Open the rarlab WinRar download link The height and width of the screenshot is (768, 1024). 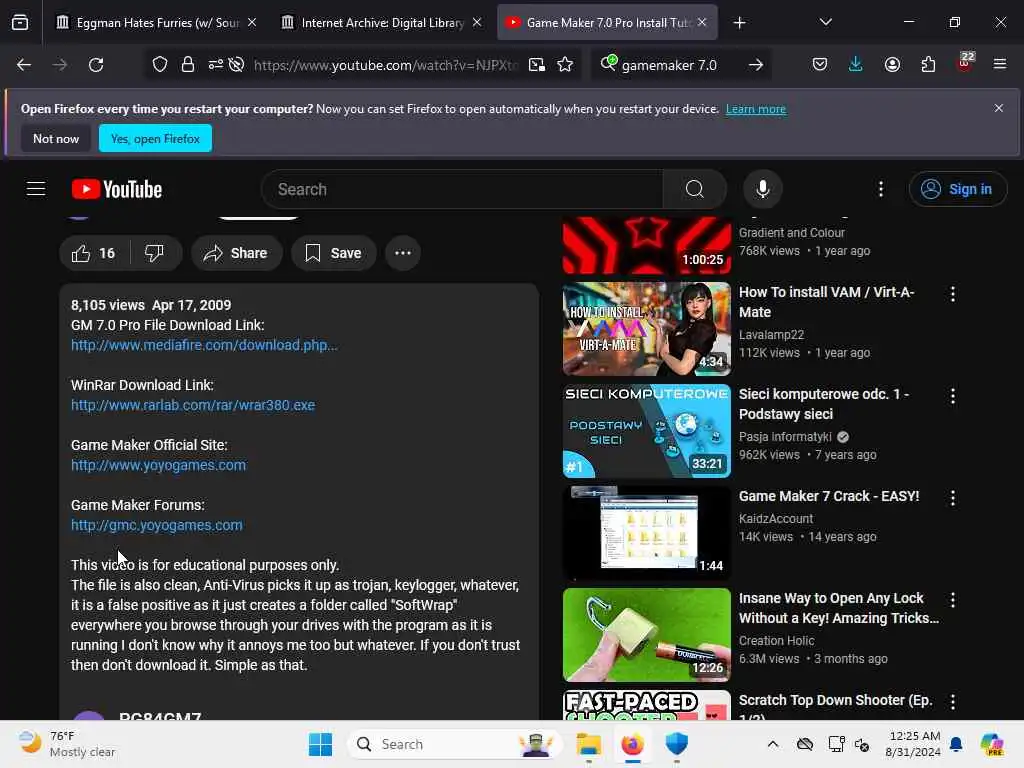point(193,405)
